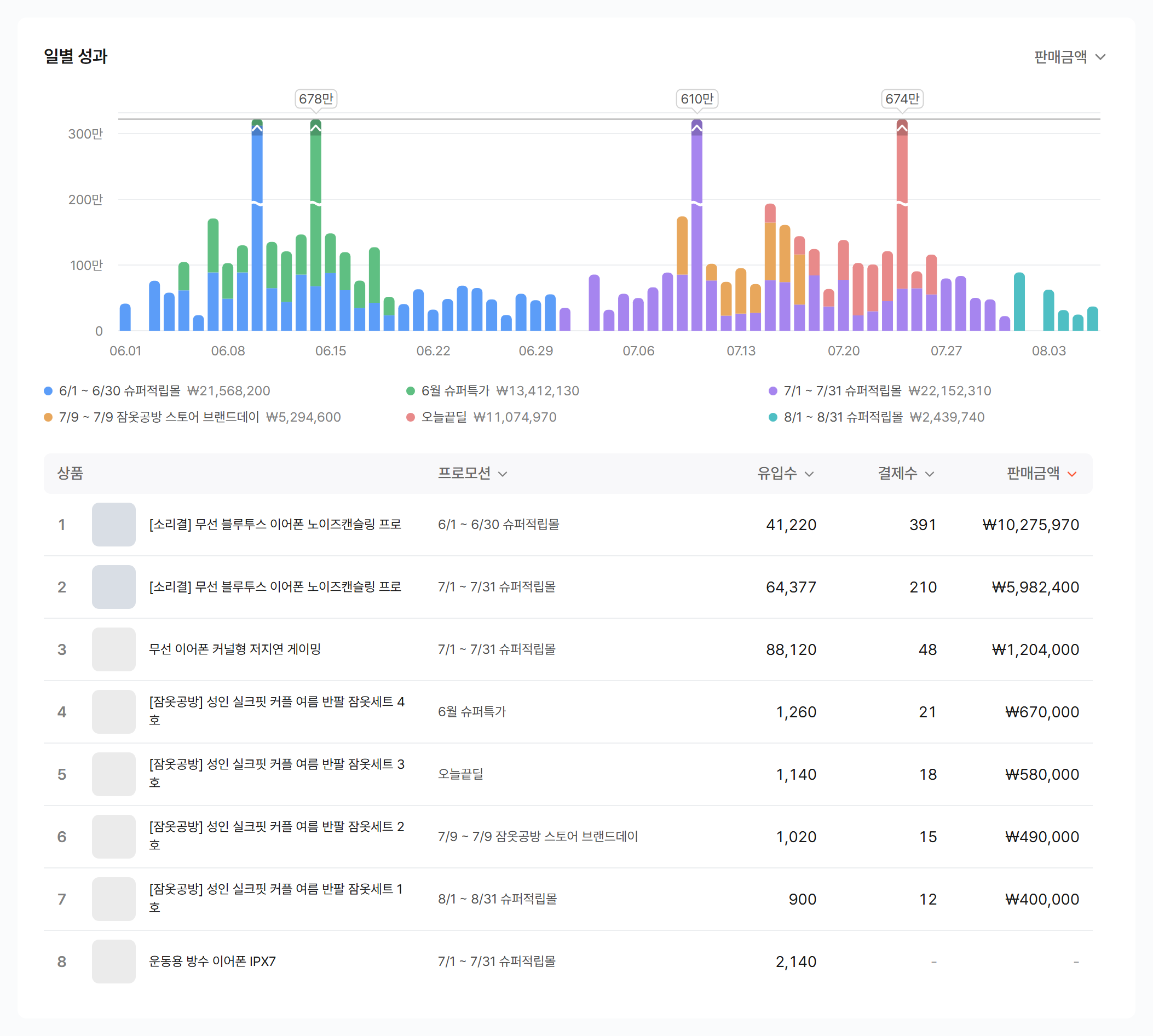Click the 610만 peak label on the chart
Image resolution: width=1153 pixels, height=1036 pixels.
click(696, 99)
